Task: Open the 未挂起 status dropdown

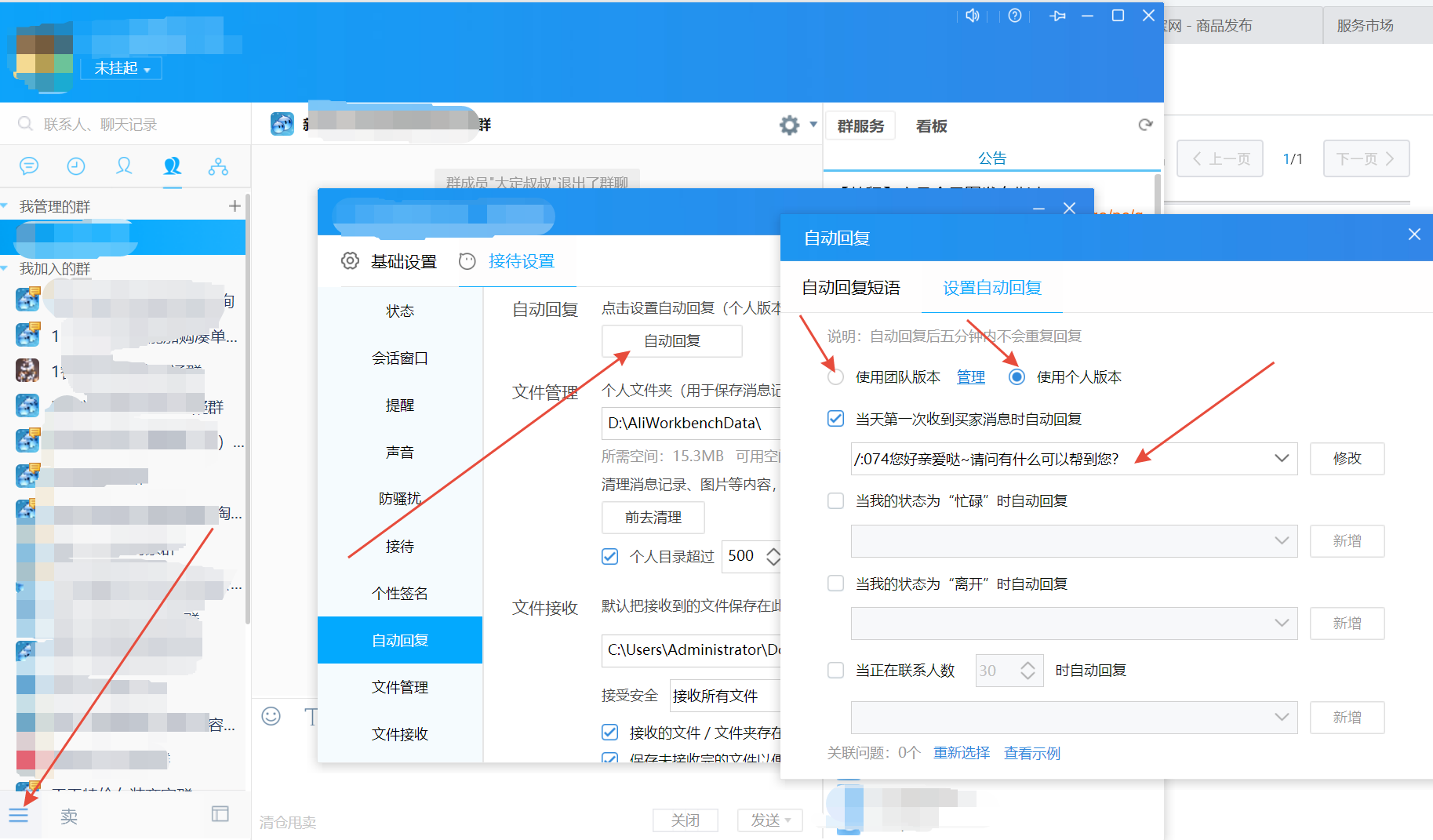Action: pos(122,68)
